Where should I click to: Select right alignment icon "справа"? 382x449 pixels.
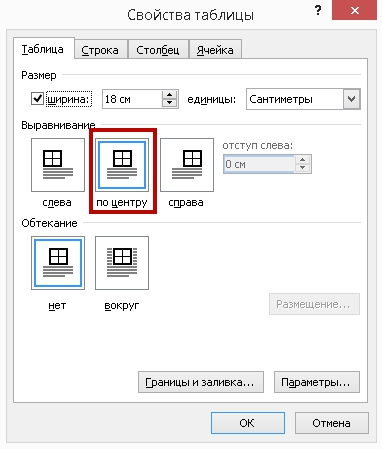tap(187, 165)
